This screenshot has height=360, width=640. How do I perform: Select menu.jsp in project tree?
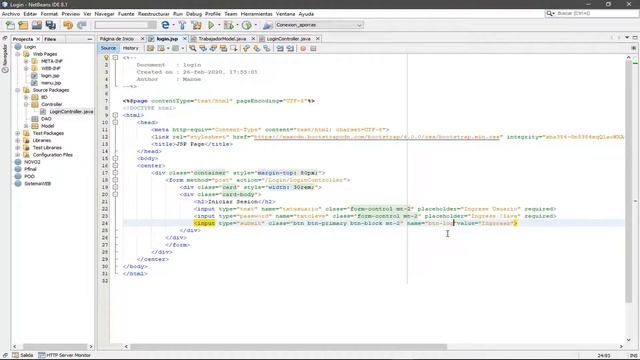click(x=47, y=83)
